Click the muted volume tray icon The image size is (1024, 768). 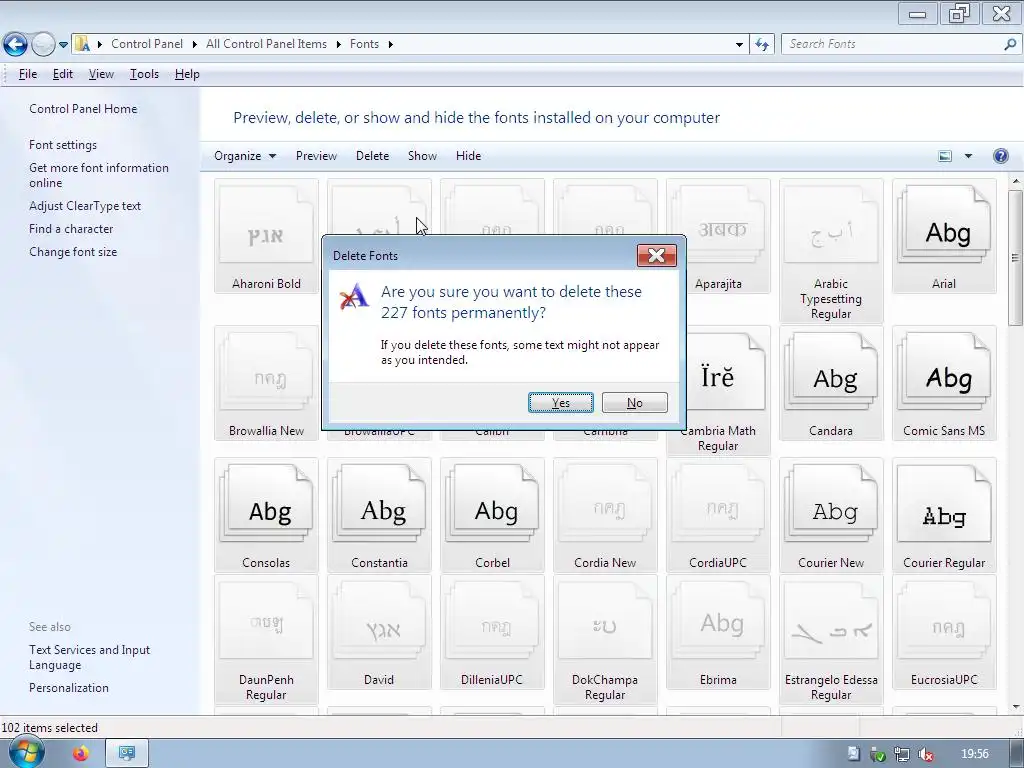click(x=925, y=754)
